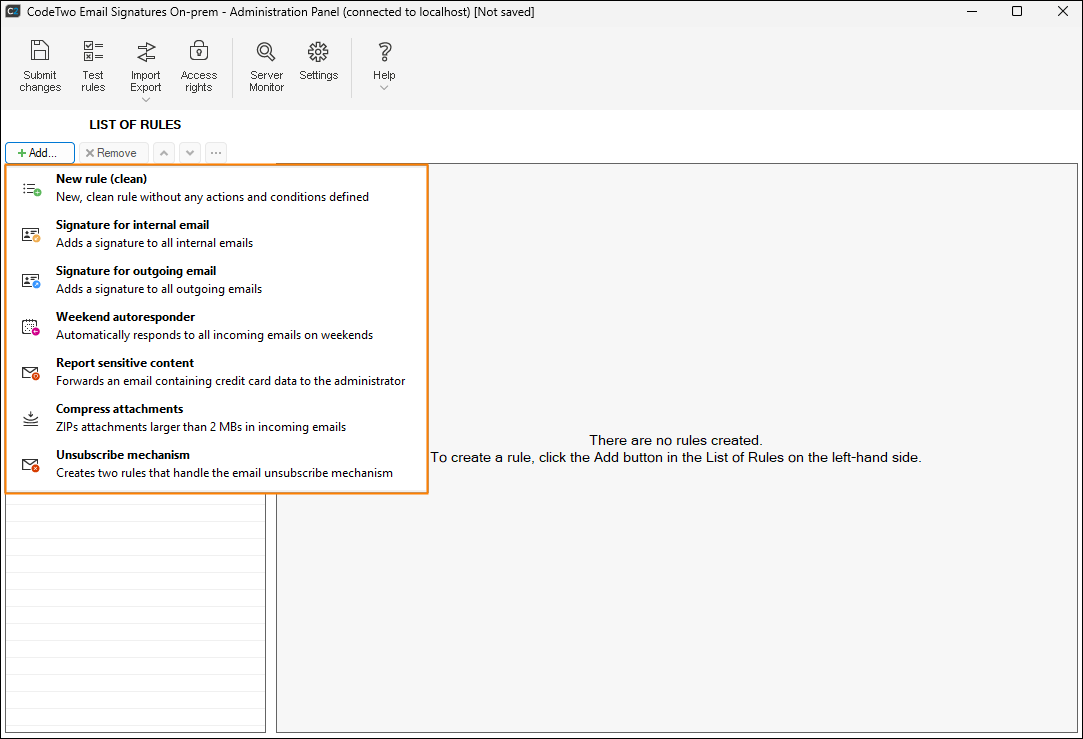Expand the Import Export dropdown

pyautogui.click(x=146, y=99)
